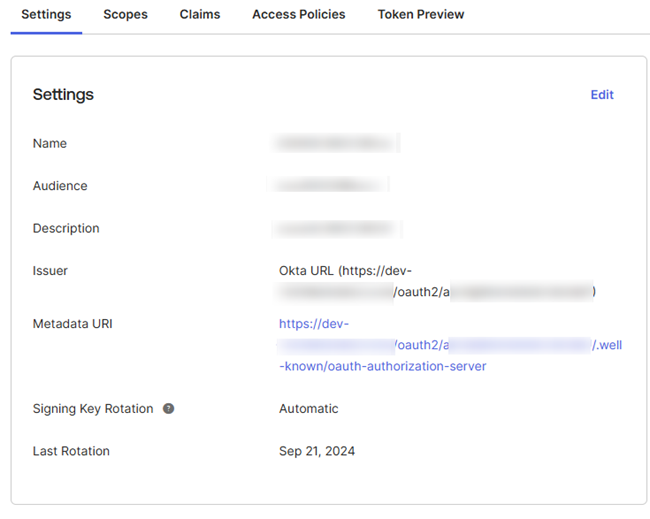Click the Issuer field label

pyautogui.click(x=50, y=271)
